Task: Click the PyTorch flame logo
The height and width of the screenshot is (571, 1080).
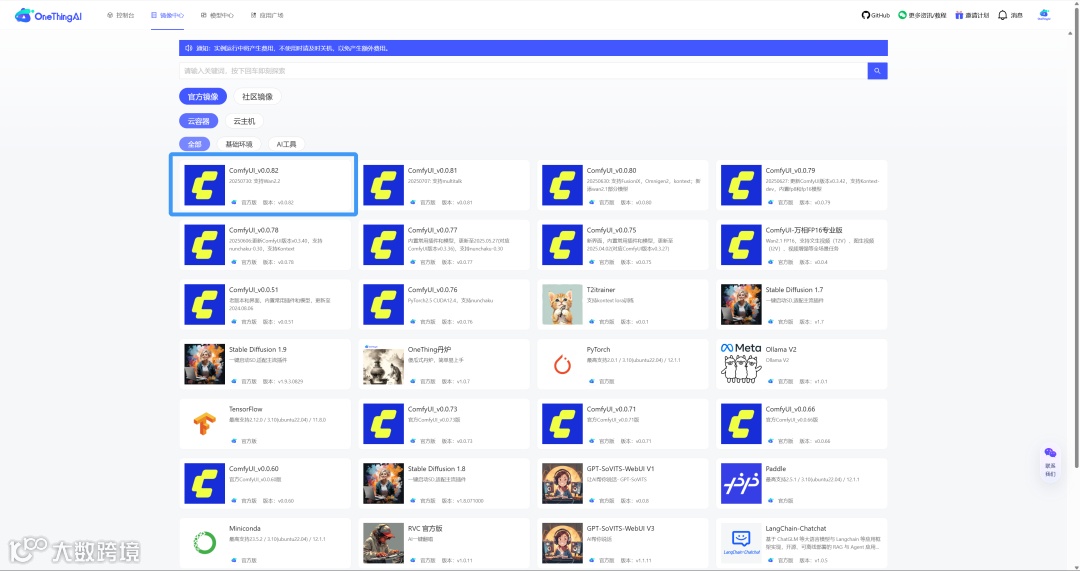Action: (x=563, y=364)
